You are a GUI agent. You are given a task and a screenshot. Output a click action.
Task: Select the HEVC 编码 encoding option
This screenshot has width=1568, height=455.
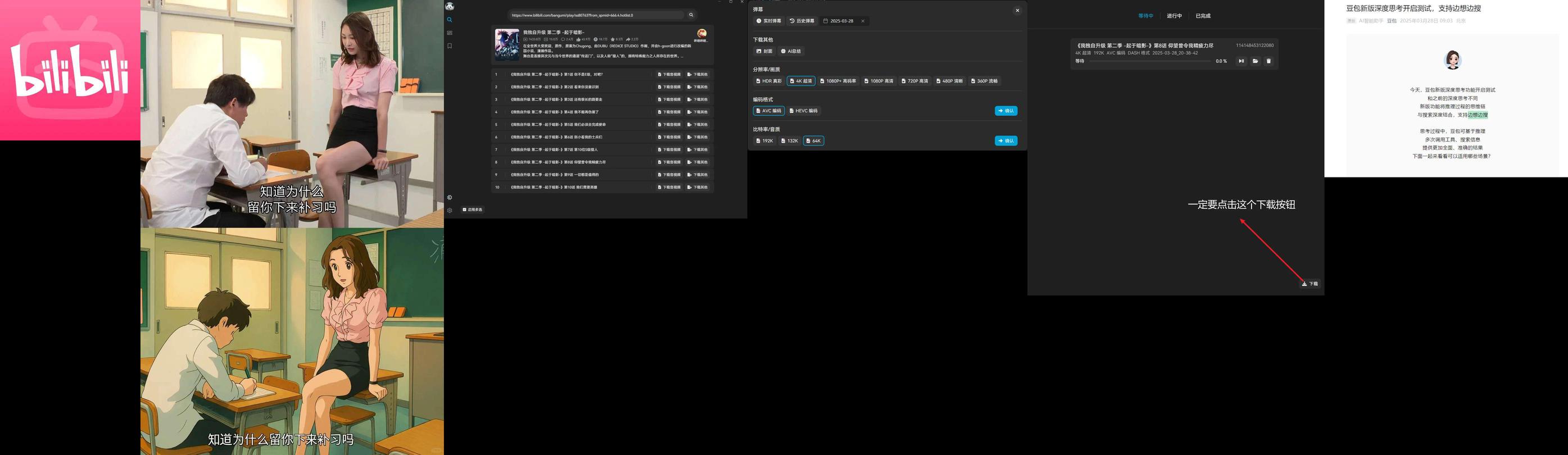point(804,111)
